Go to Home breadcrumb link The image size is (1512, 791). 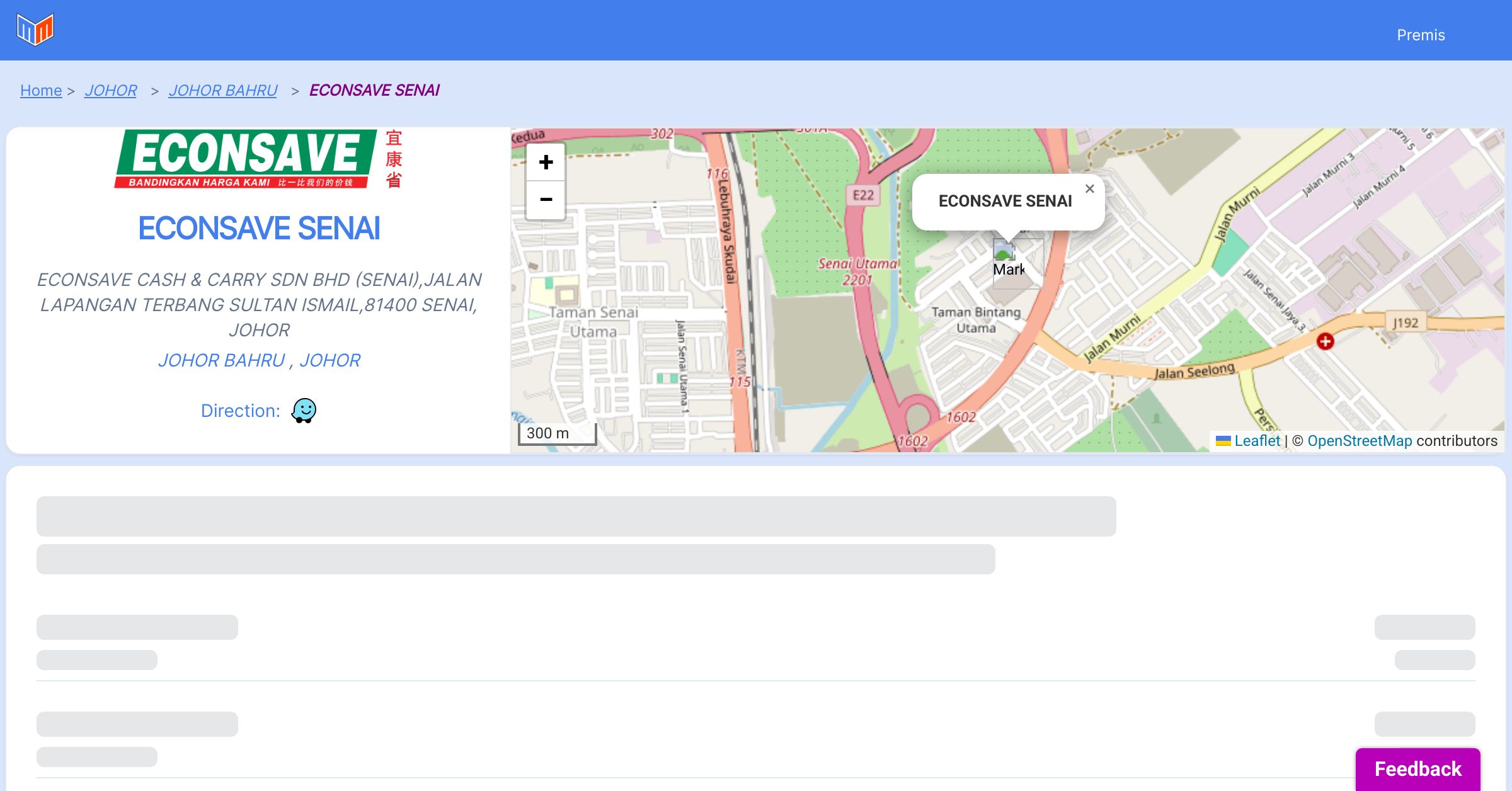[x=41, y=91]
